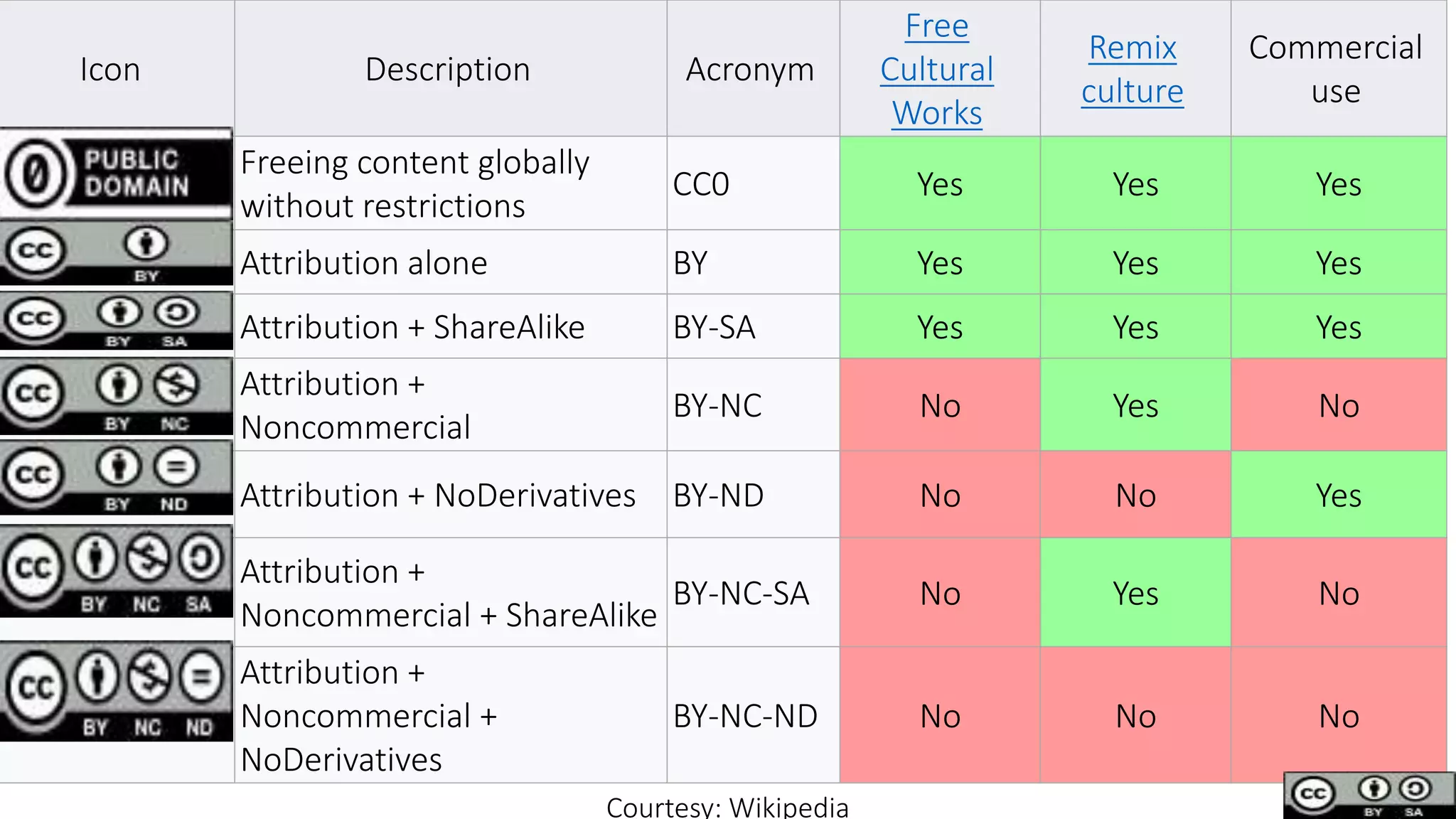Click the CC BY-NC-ND license badge
Screen dimensions: 1456x819
point(117,692)
